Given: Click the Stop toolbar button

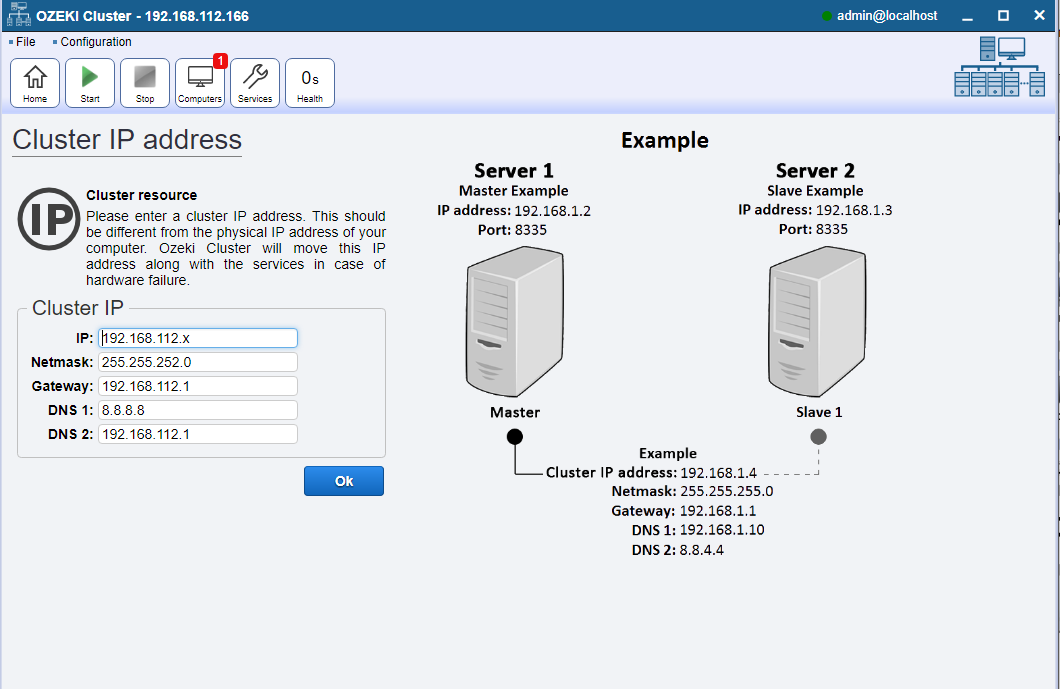Looking at the screenshot, I should [x=145, y=83].
